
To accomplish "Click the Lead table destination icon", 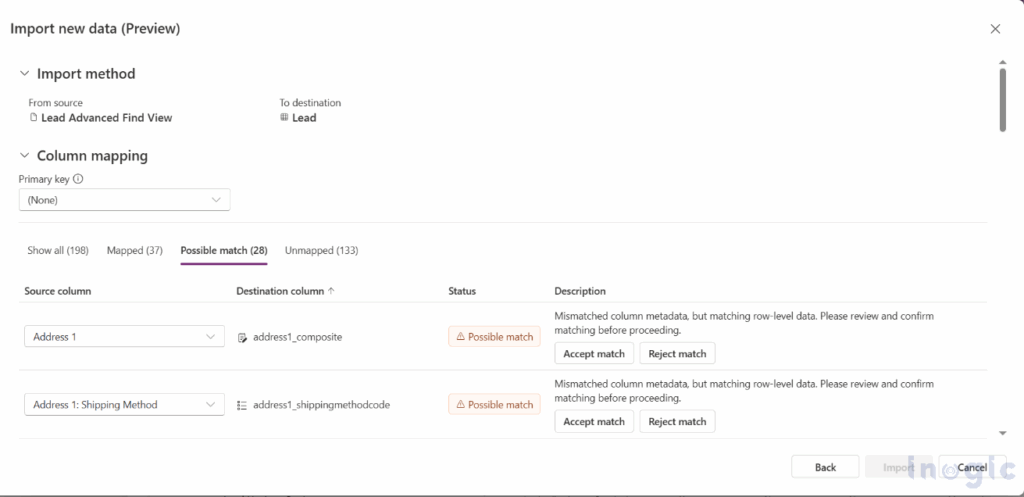I will 284,118.
